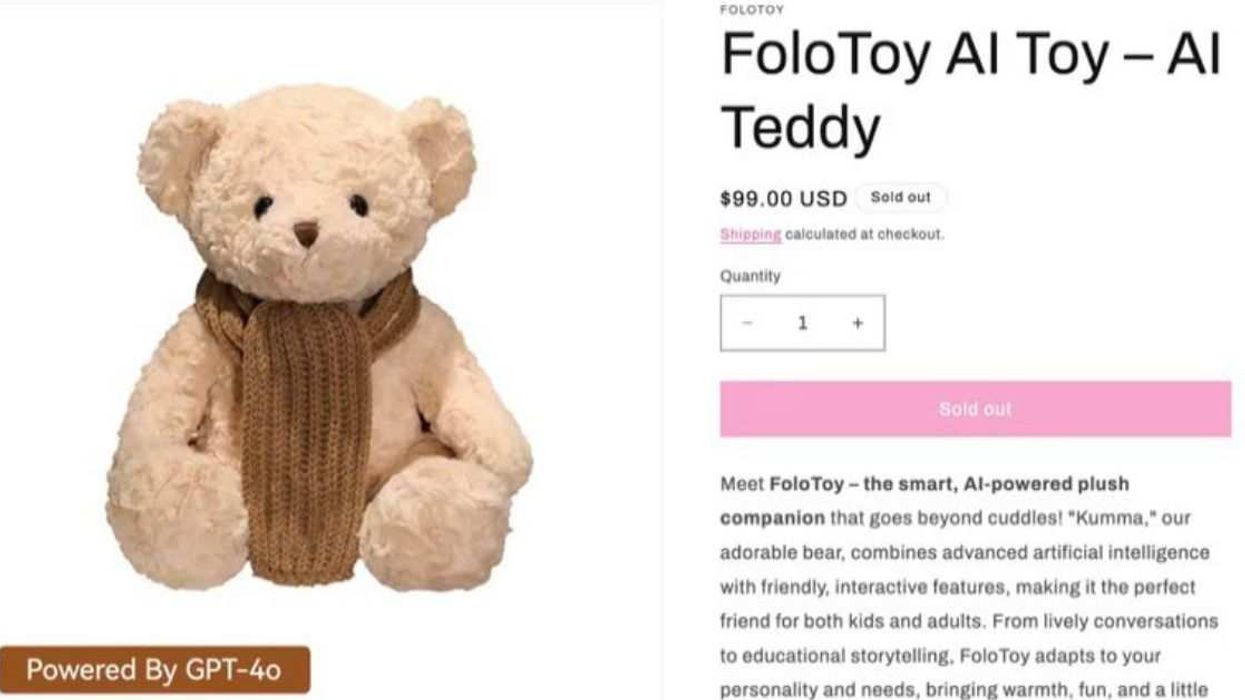Click the $99.00 USD price text
This screenshot has width=1245, height=700.
point(782,197)
